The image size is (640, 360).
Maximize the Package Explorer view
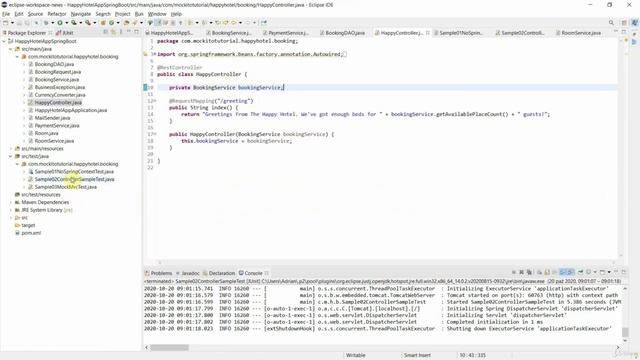pyautogui.click(x=136, y=32)
